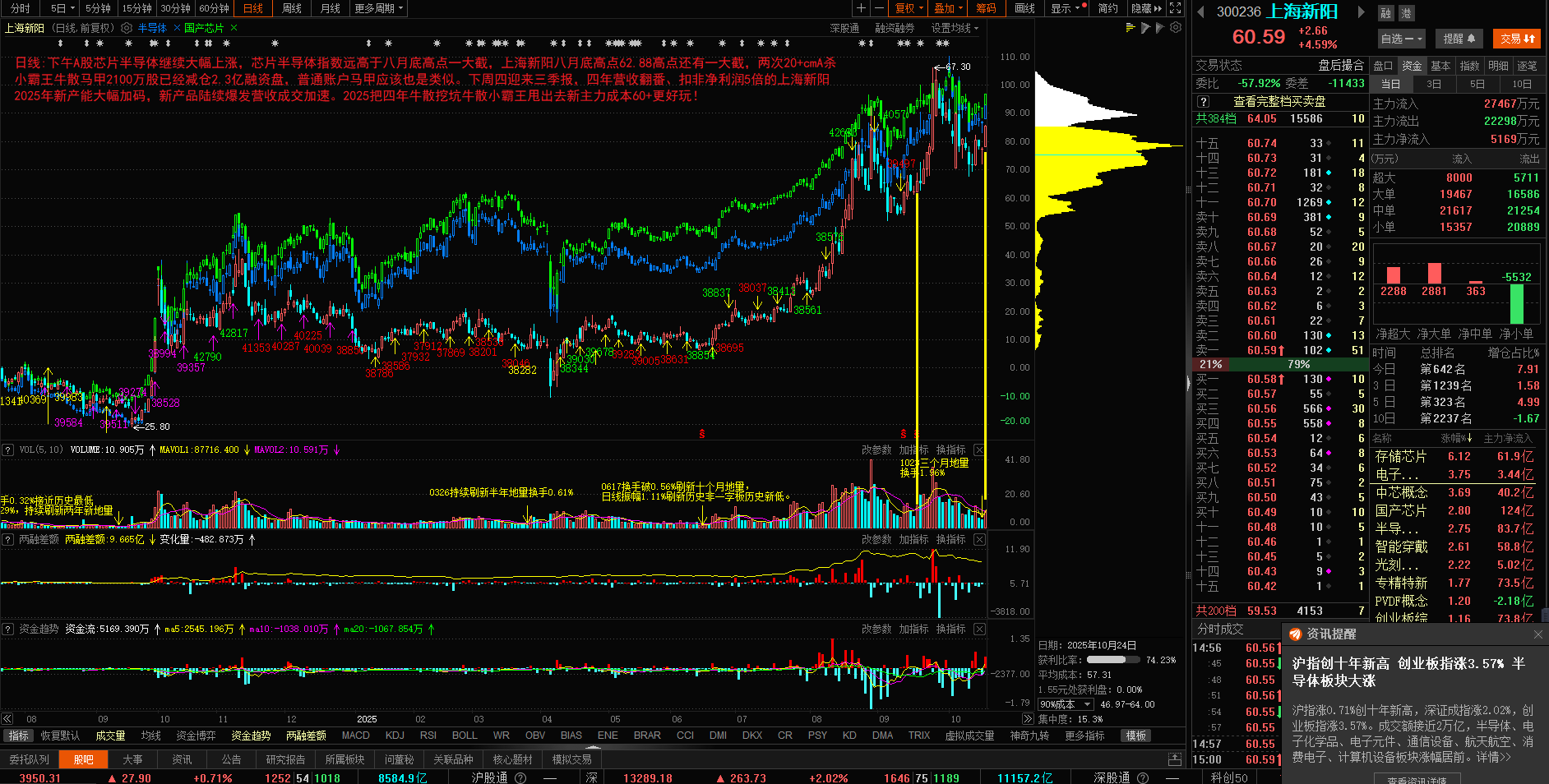Go to previous stock arrow

pos(1200,12)
